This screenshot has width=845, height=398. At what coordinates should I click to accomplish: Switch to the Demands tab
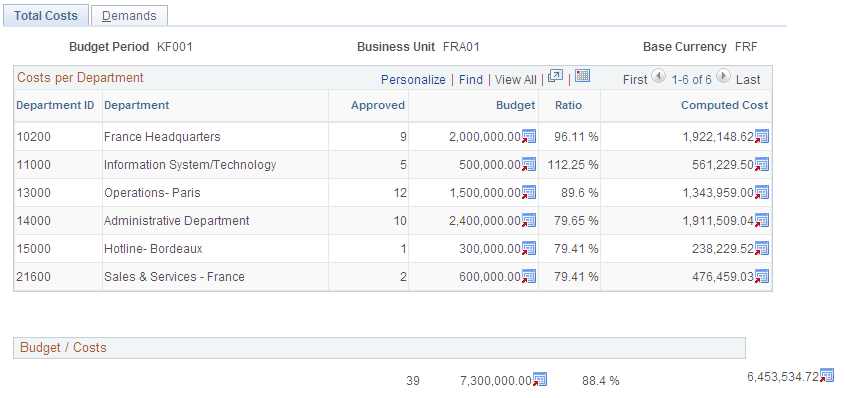[x=129, y=16]
